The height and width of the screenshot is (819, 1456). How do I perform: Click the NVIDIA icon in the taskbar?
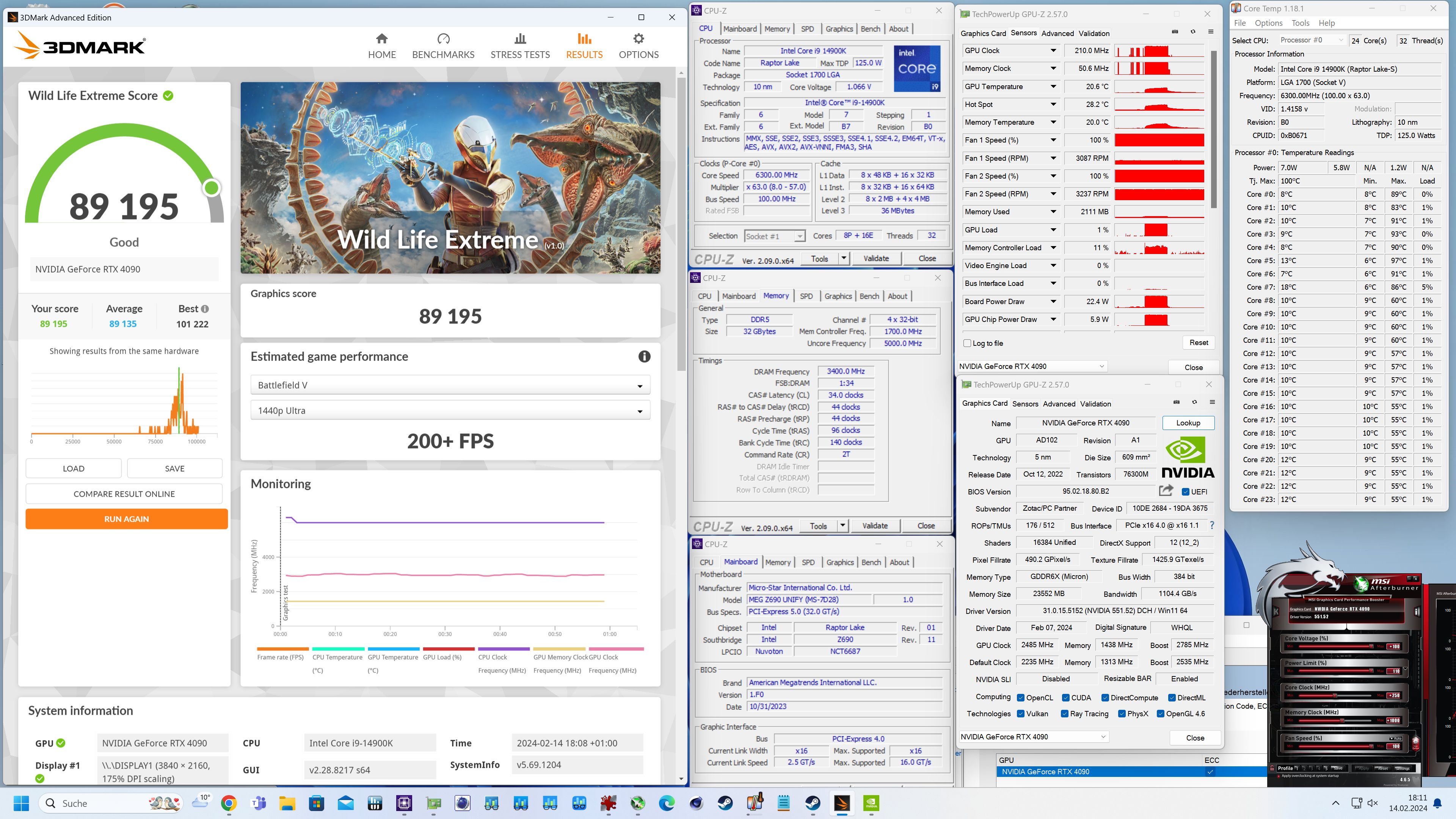[x=871, y=803]
